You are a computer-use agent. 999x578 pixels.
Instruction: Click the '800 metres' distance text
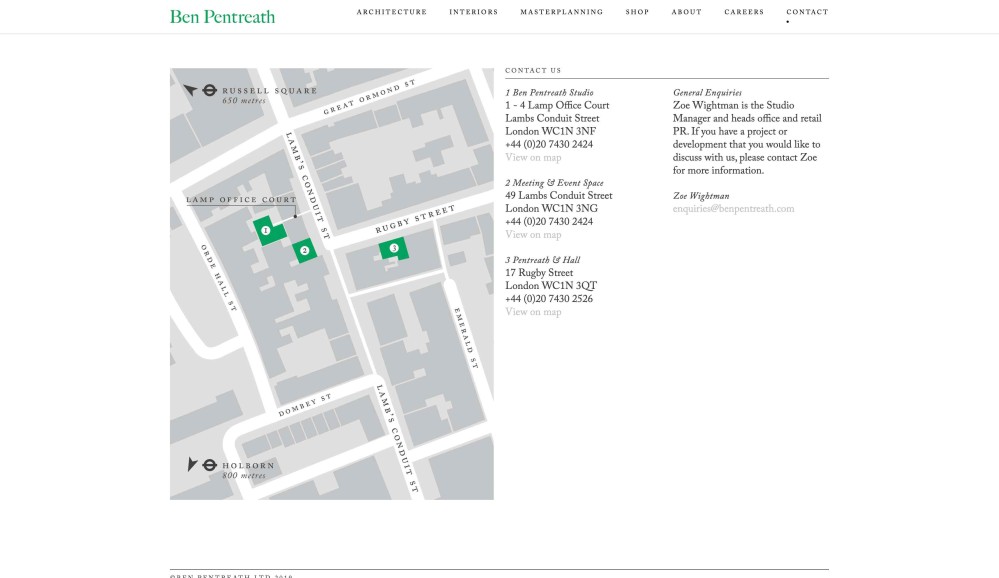pyautogui.click(x=244, y=475)
